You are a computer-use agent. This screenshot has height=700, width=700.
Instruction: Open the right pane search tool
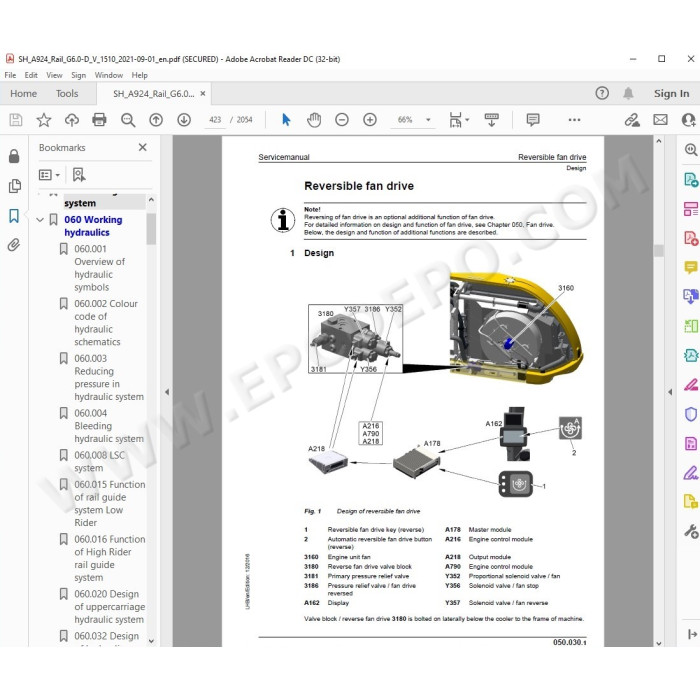pos(691,150)
